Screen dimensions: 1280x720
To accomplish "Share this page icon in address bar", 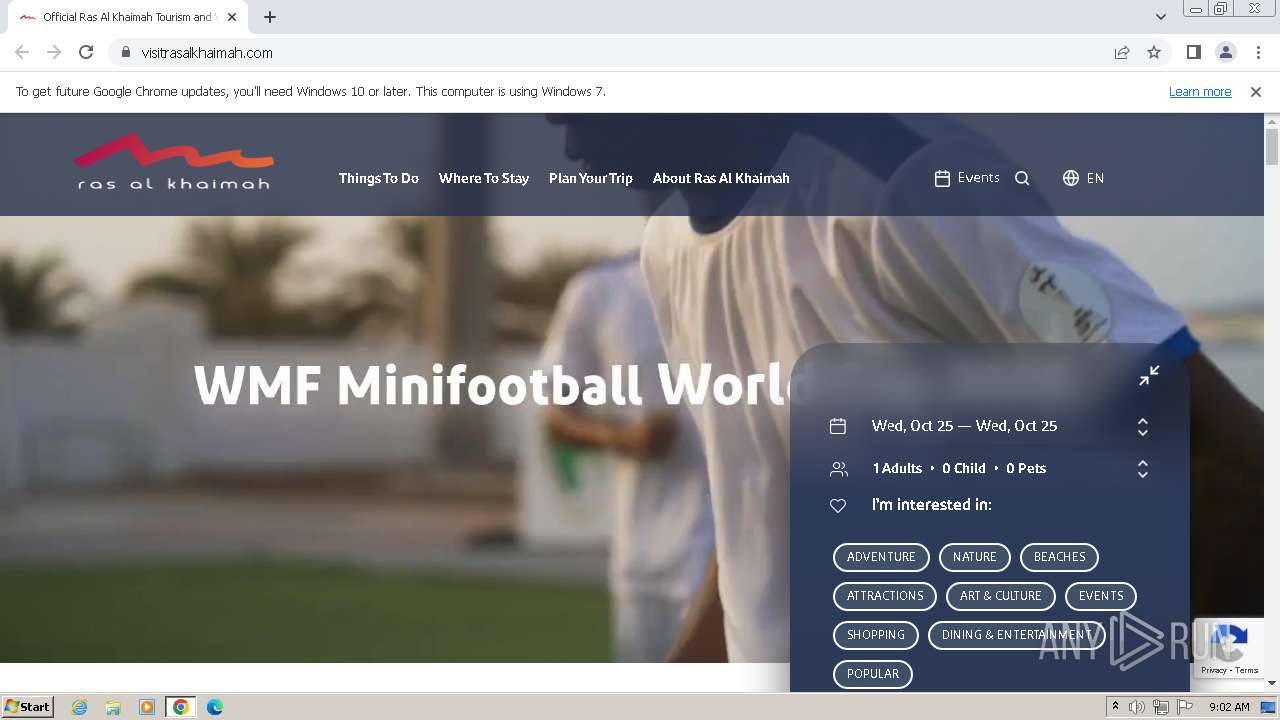I will pos(1122,52).
